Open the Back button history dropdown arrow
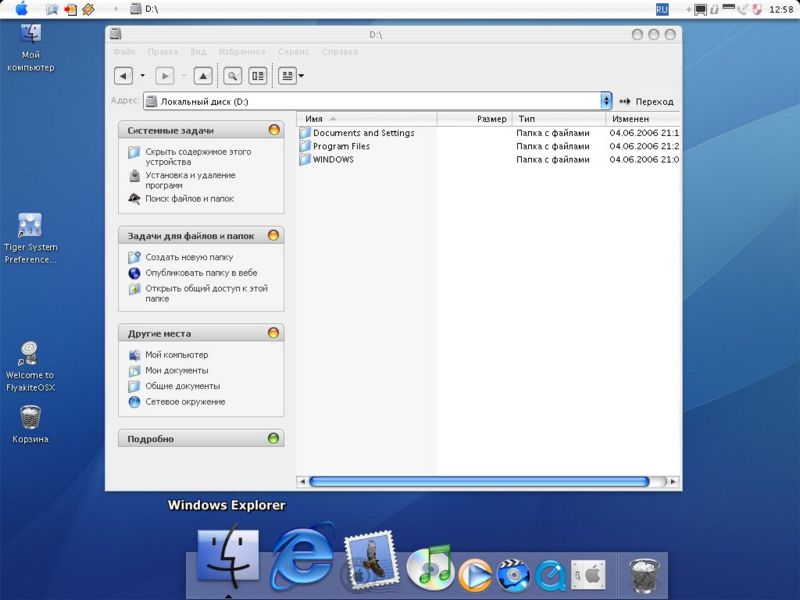 click(142, 76)
